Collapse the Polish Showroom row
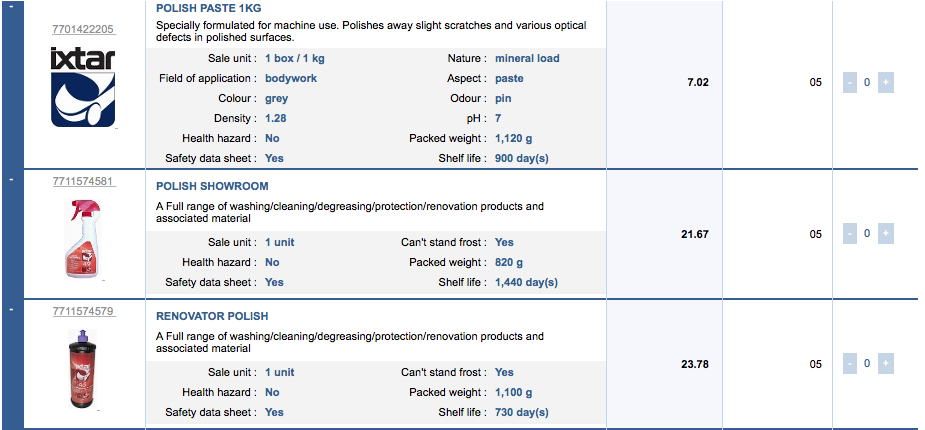The width and height of the screenshot is (925, 430). pos(10,179)
